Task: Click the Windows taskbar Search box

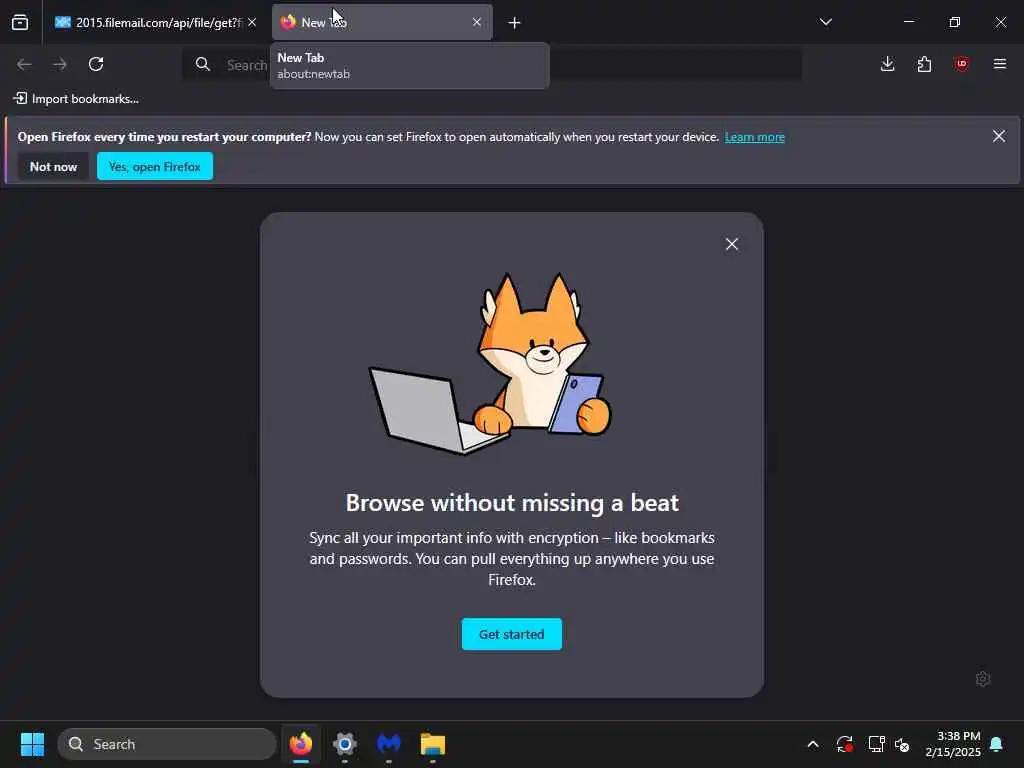Action: [x=167, y=744]
